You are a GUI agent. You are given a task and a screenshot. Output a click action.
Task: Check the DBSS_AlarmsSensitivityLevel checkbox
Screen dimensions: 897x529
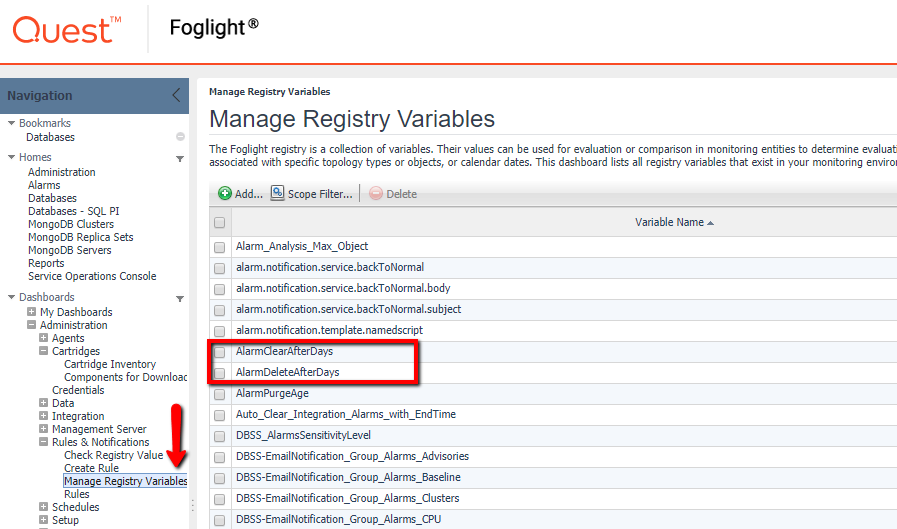pos(219,436)
